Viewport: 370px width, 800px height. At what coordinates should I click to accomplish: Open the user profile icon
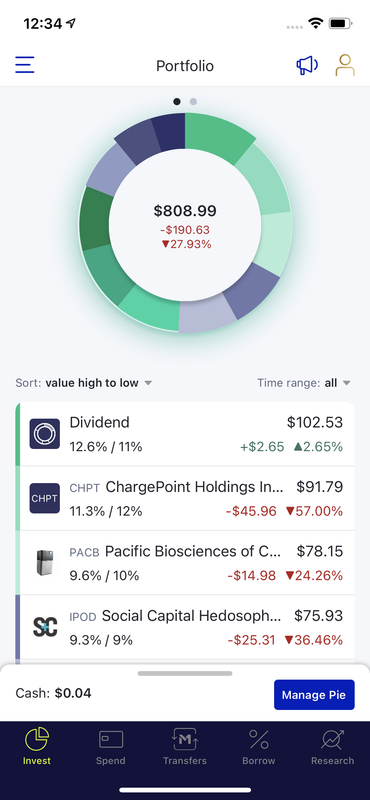pyautogui.click(x=345, y=65)
